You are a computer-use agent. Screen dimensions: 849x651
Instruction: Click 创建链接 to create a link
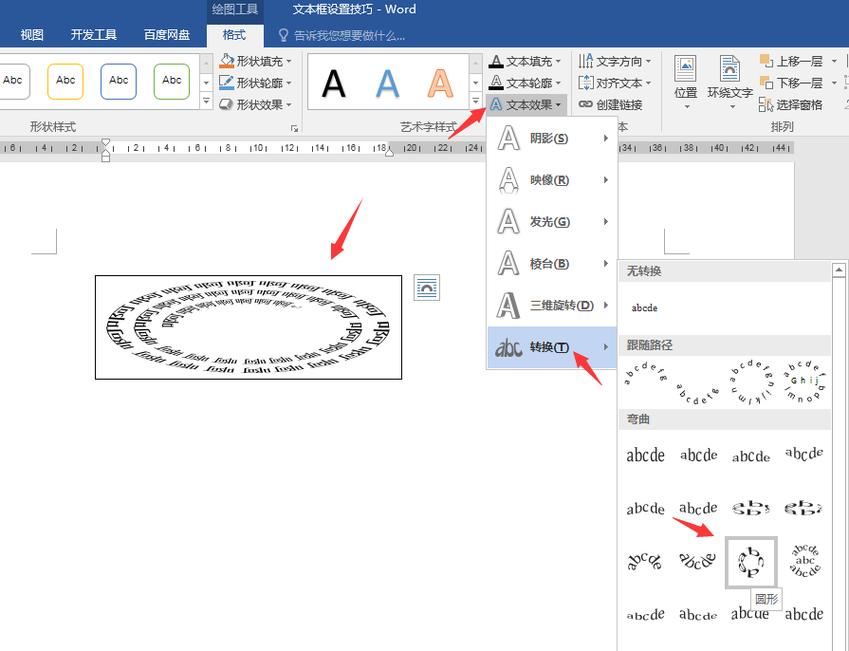(618, 103)
